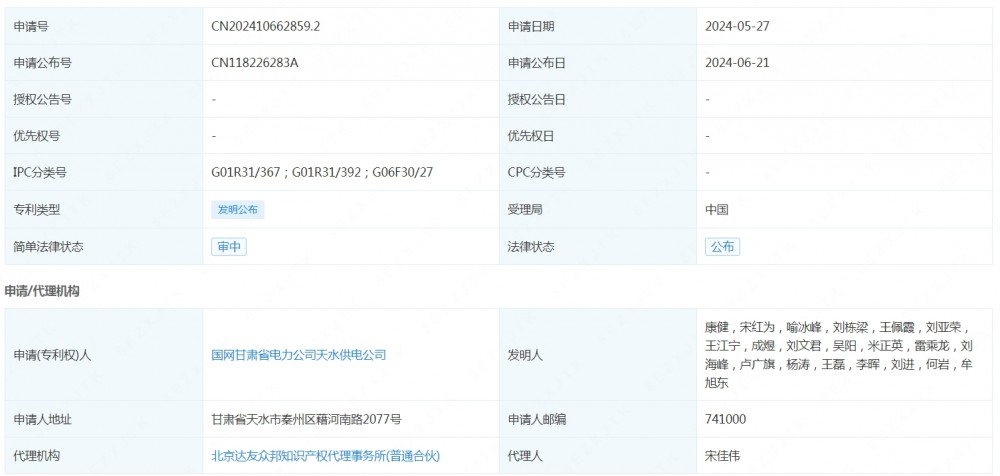Click the 发明人 field label

525,355
